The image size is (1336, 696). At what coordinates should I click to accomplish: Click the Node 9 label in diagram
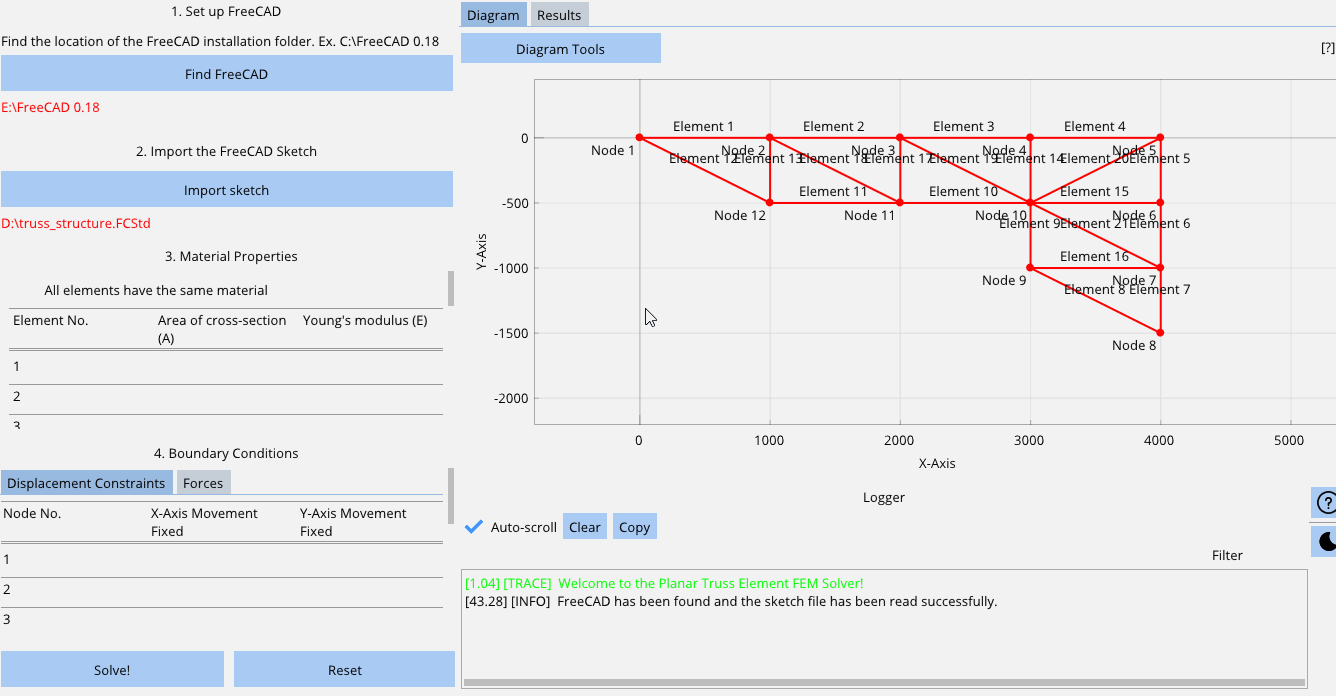point(1004,280)
